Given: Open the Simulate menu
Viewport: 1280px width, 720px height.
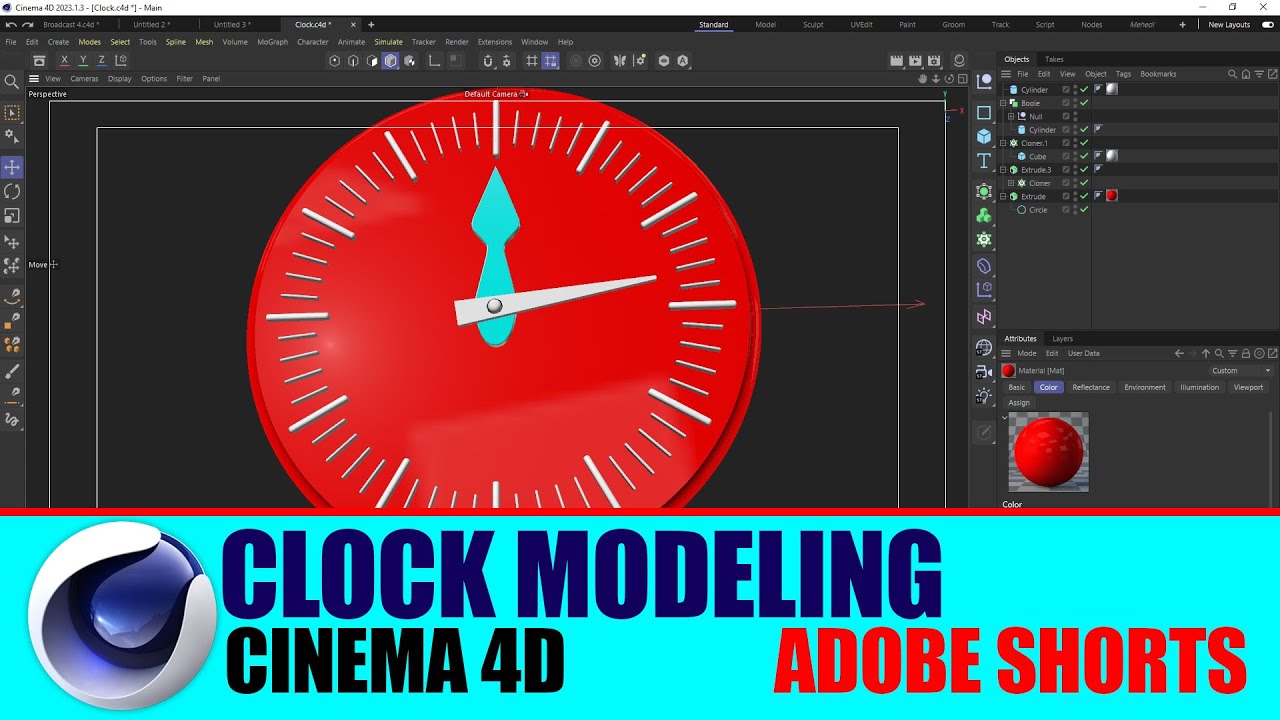Looking at the screenshot, I should tap(388, 42).
